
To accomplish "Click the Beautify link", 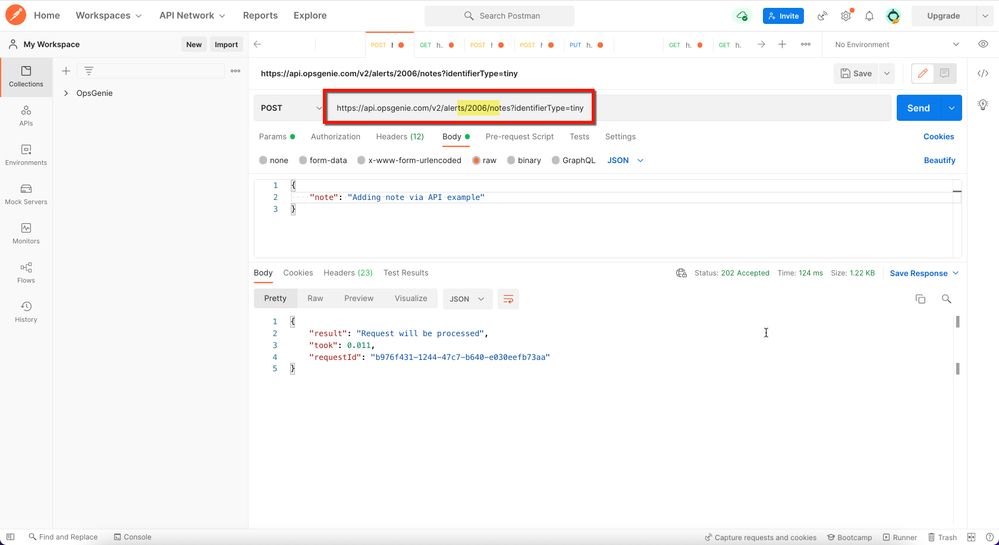I will point(939,161).
